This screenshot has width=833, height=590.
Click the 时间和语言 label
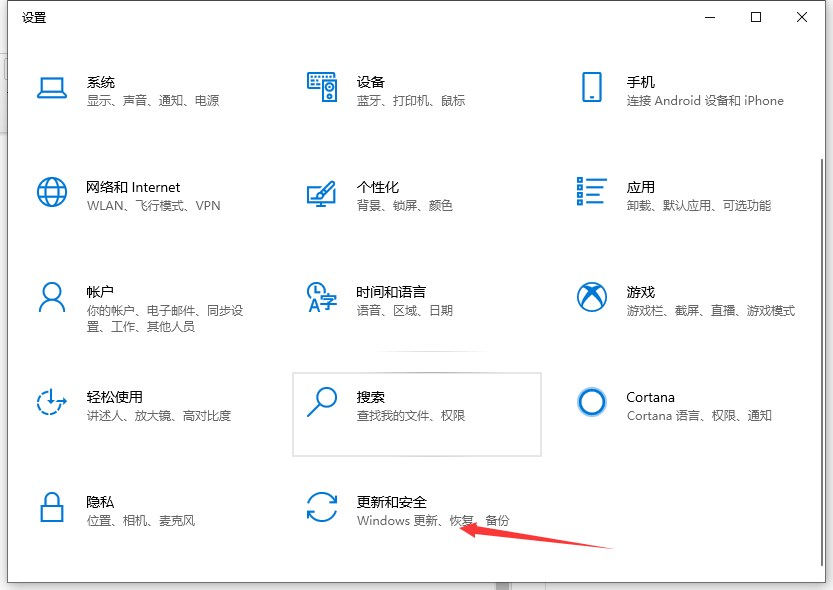(391, 292)
